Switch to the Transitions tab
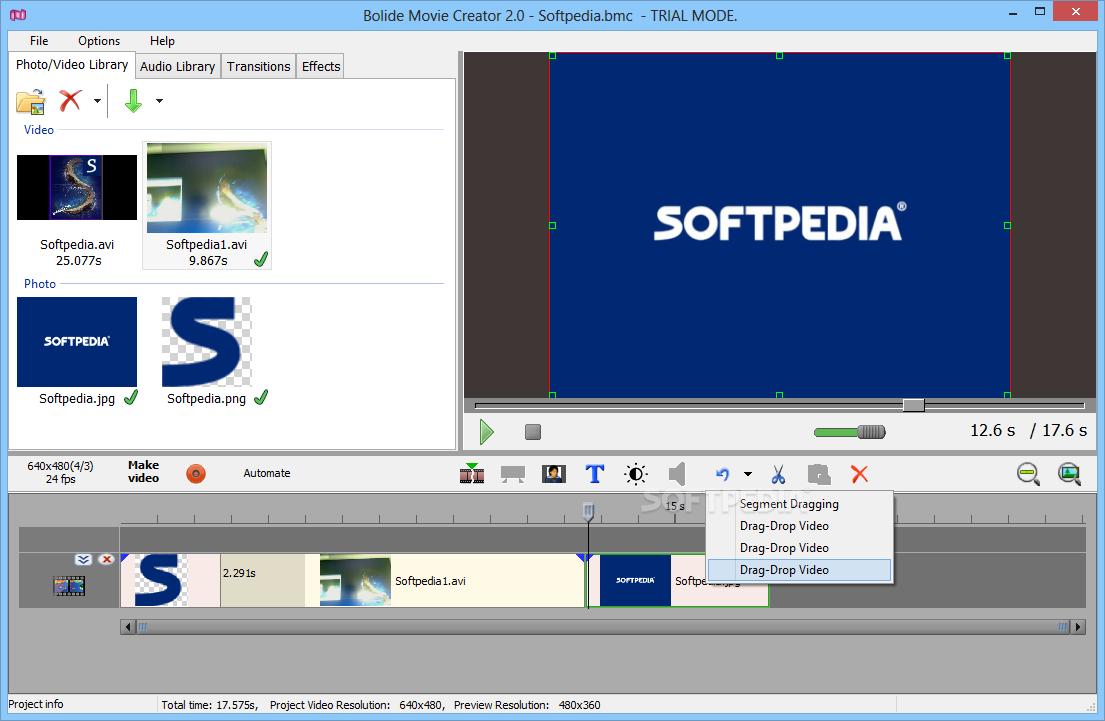 (259, 66)
